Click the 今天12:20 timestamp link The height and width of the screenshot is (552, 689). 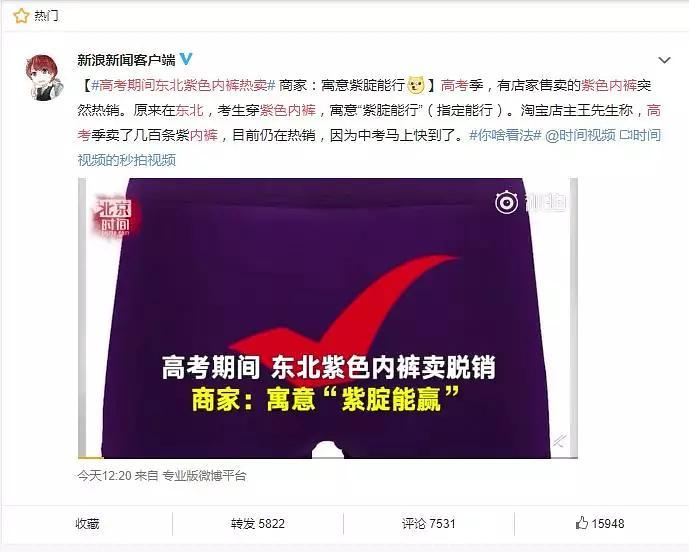click(105, 476)
